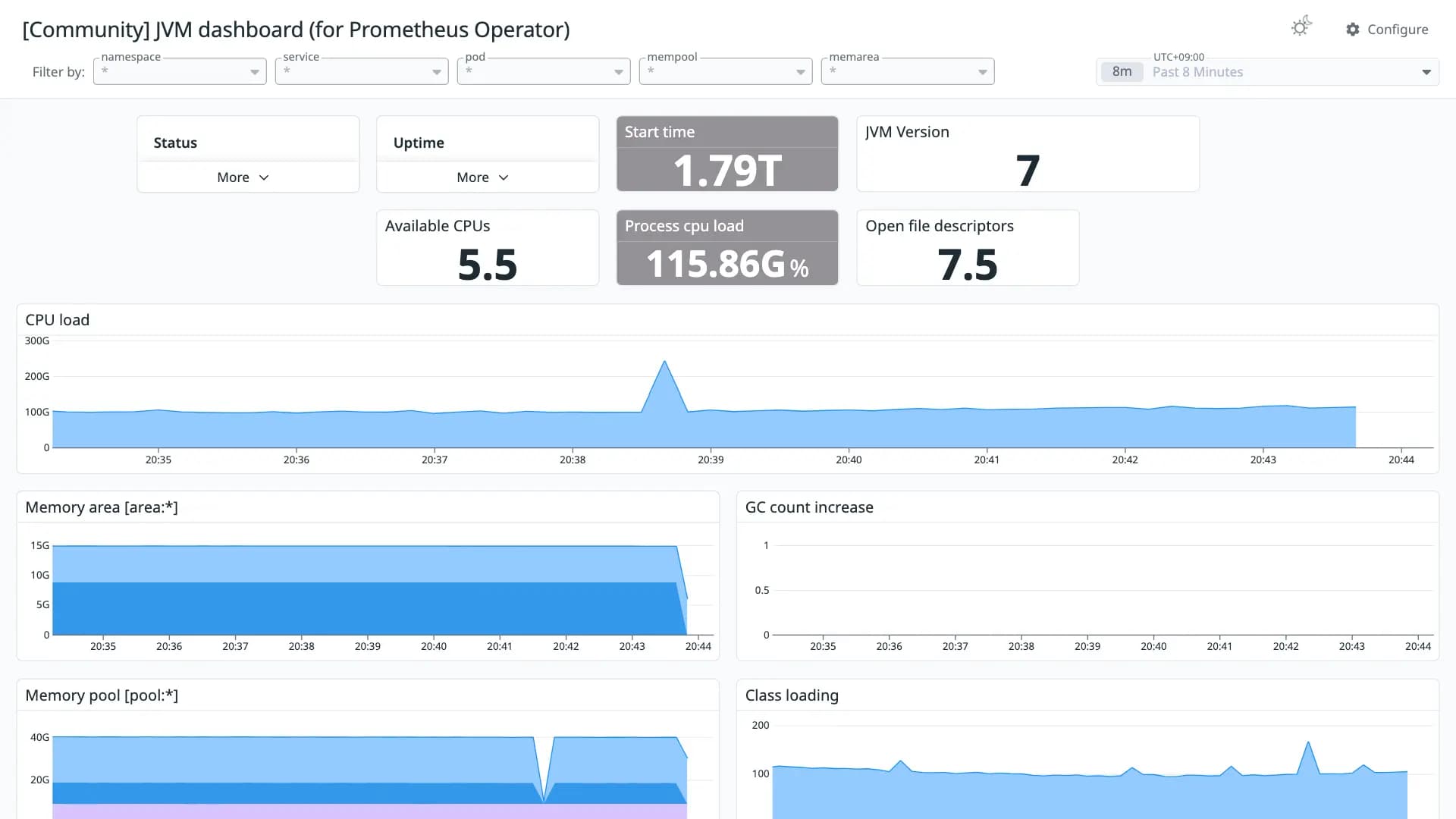1456x819 pixels.
Task: Click the spike peak in CPU load chart
Action: pos(664,362)
